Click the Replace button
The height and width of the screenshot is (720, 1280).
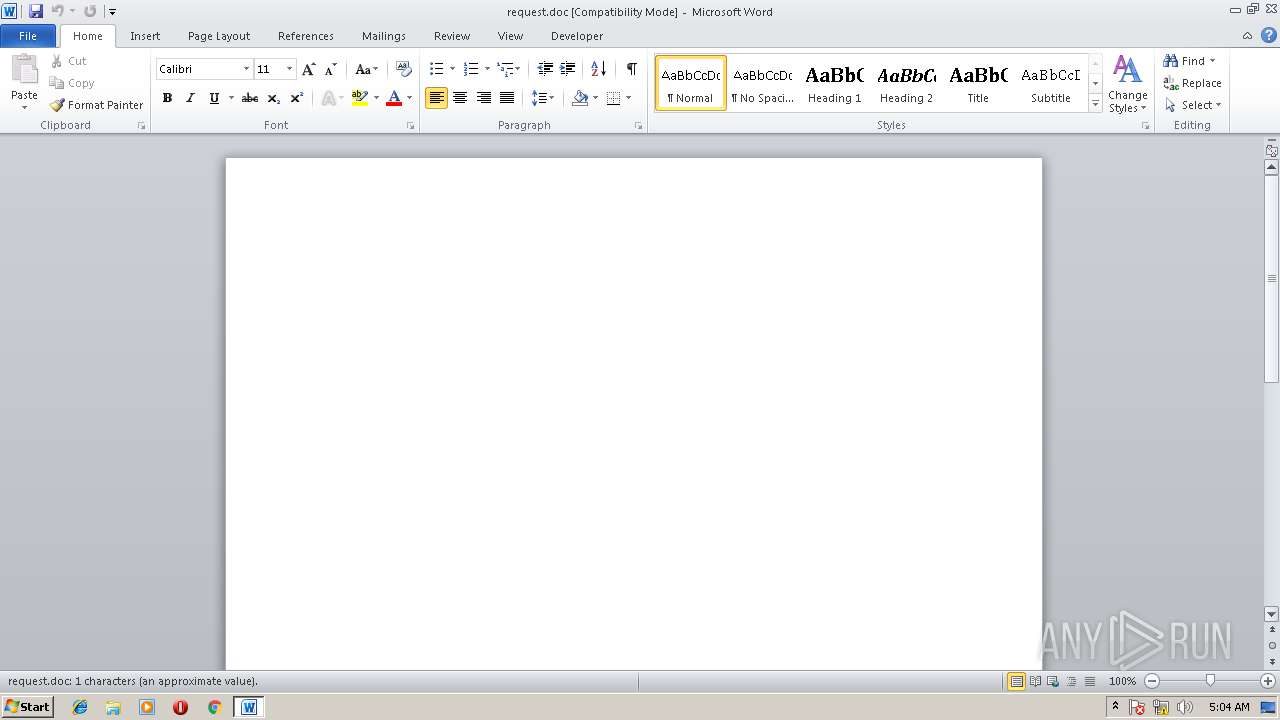pyautogui.click(x=1192, y=83)
